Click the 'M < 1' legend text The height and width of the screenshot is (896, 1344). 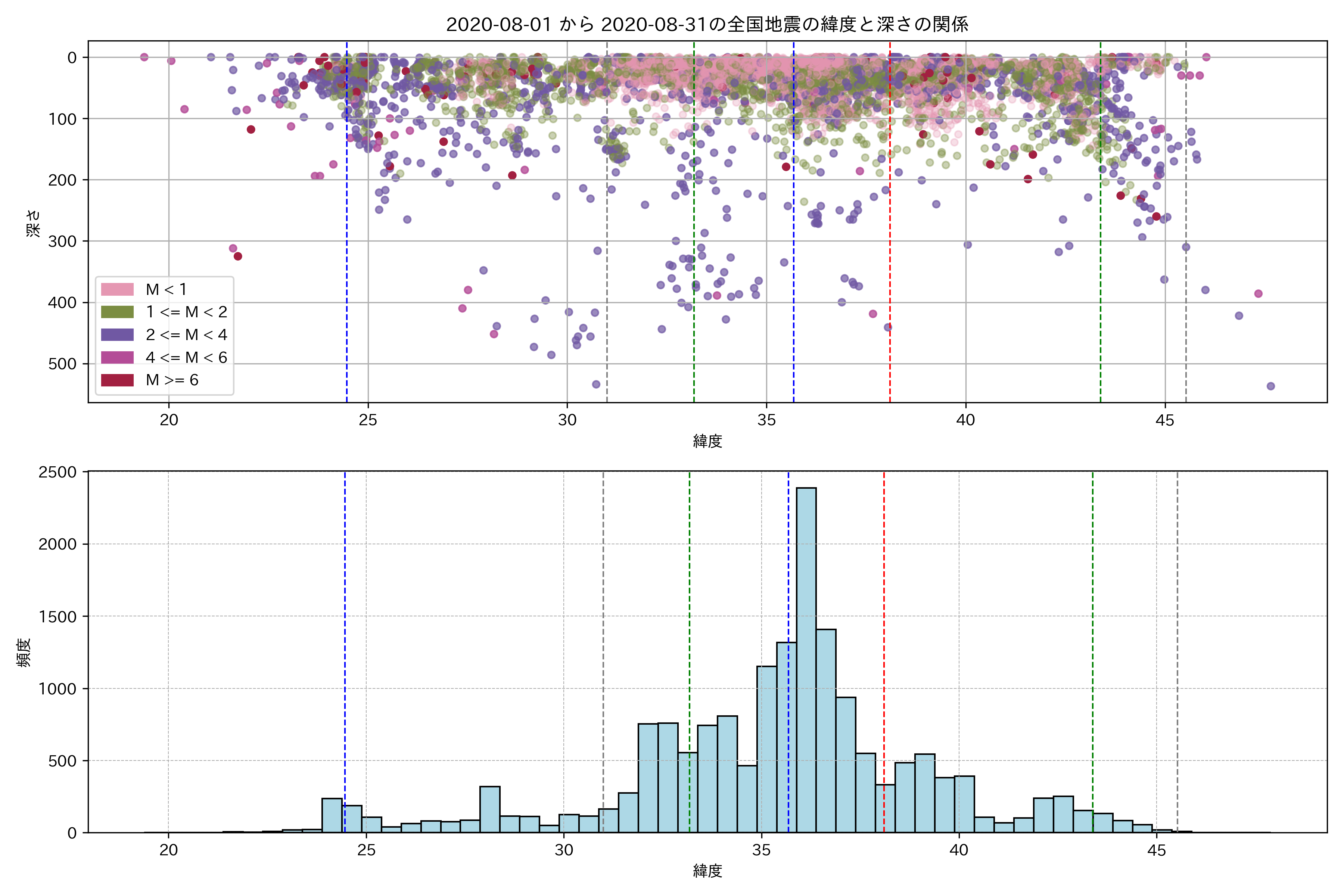coord(166,289)
